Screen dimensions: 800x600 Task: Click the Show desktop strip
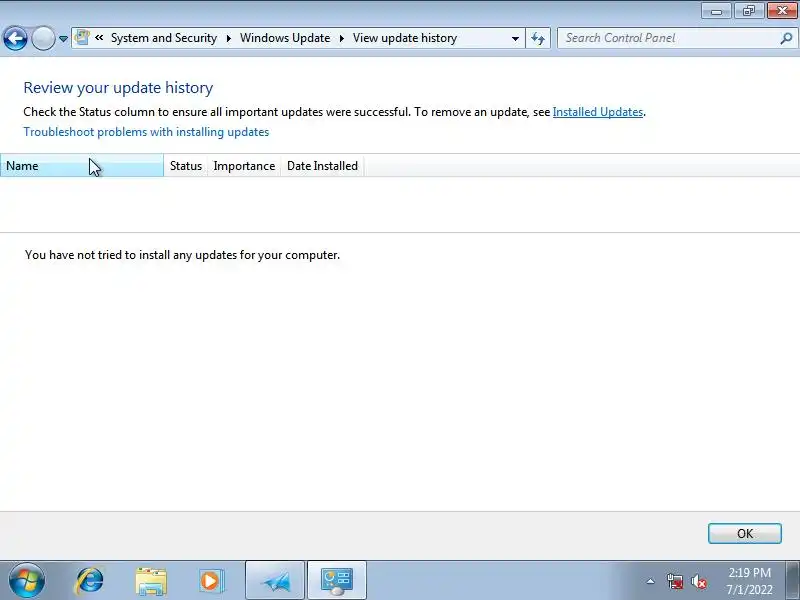coord(793,581)
